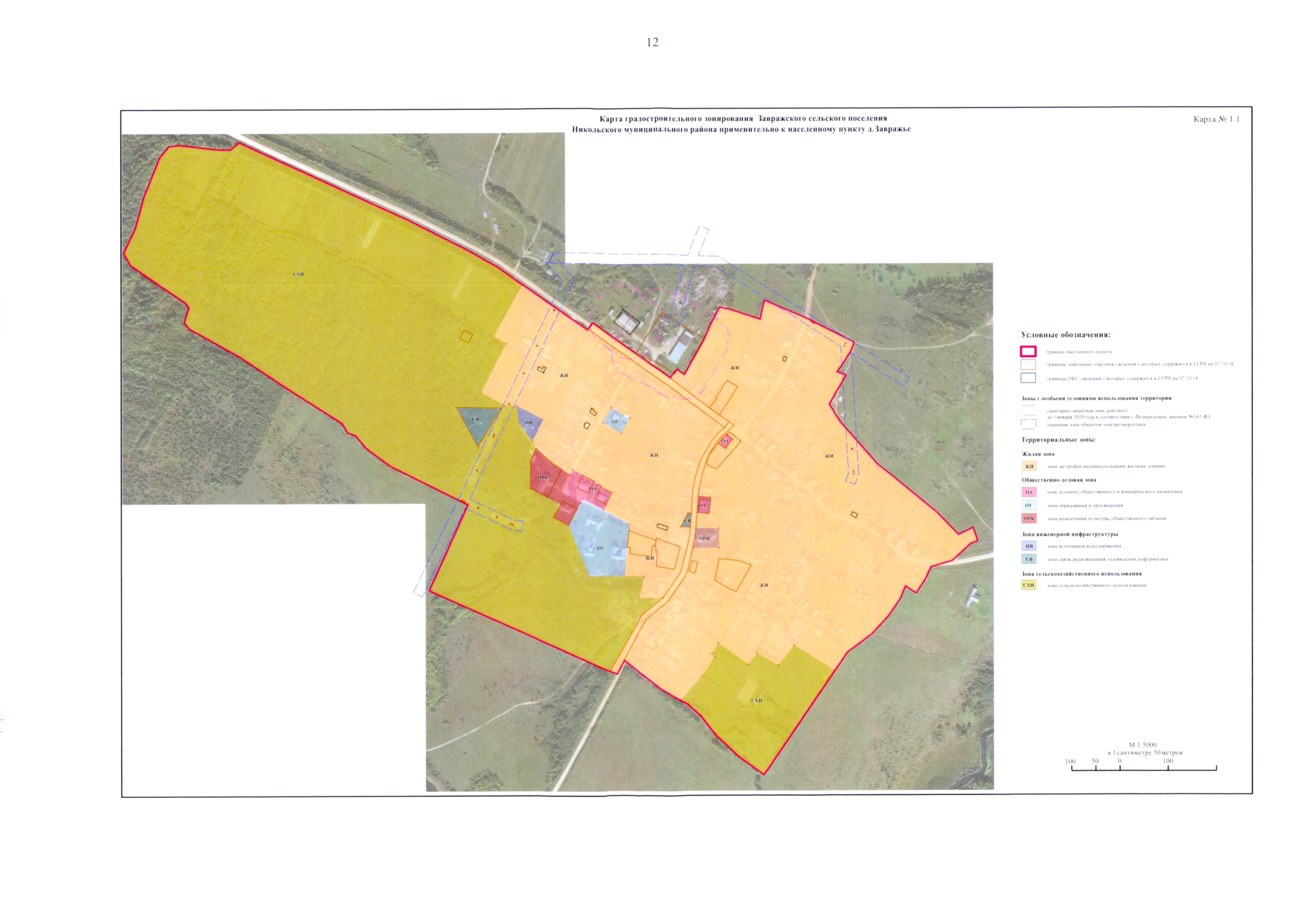The height and width of the screenshot is (924, 1307).
Task: Click the ИВ water supply legend swatch
Action: pos(1029,546)
